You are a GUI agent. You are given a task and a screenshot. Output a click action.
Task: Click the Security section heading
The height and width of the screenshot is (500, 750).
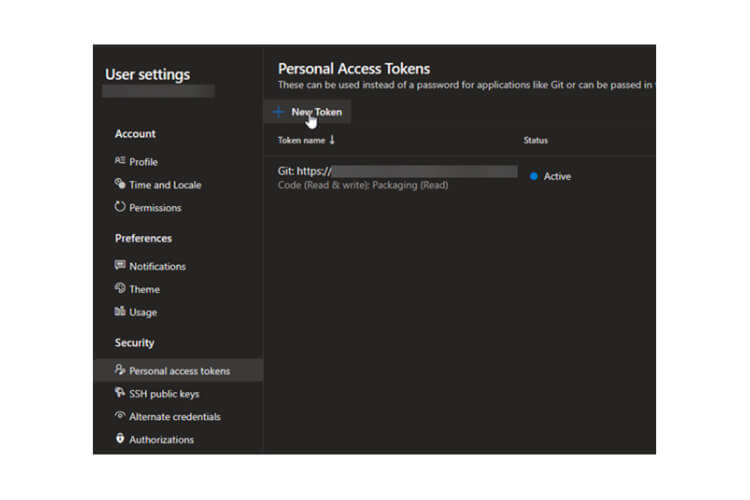click(x=134, y=343)
